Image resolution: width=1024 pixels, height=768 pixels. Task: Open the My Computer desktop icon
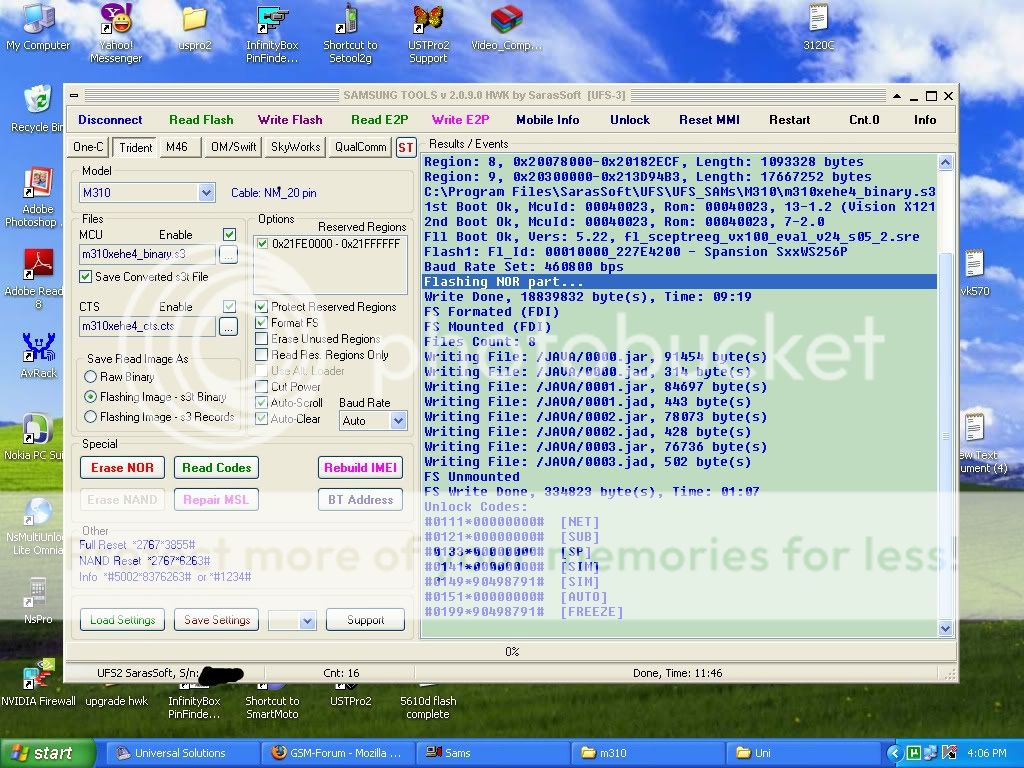point(38,27)
